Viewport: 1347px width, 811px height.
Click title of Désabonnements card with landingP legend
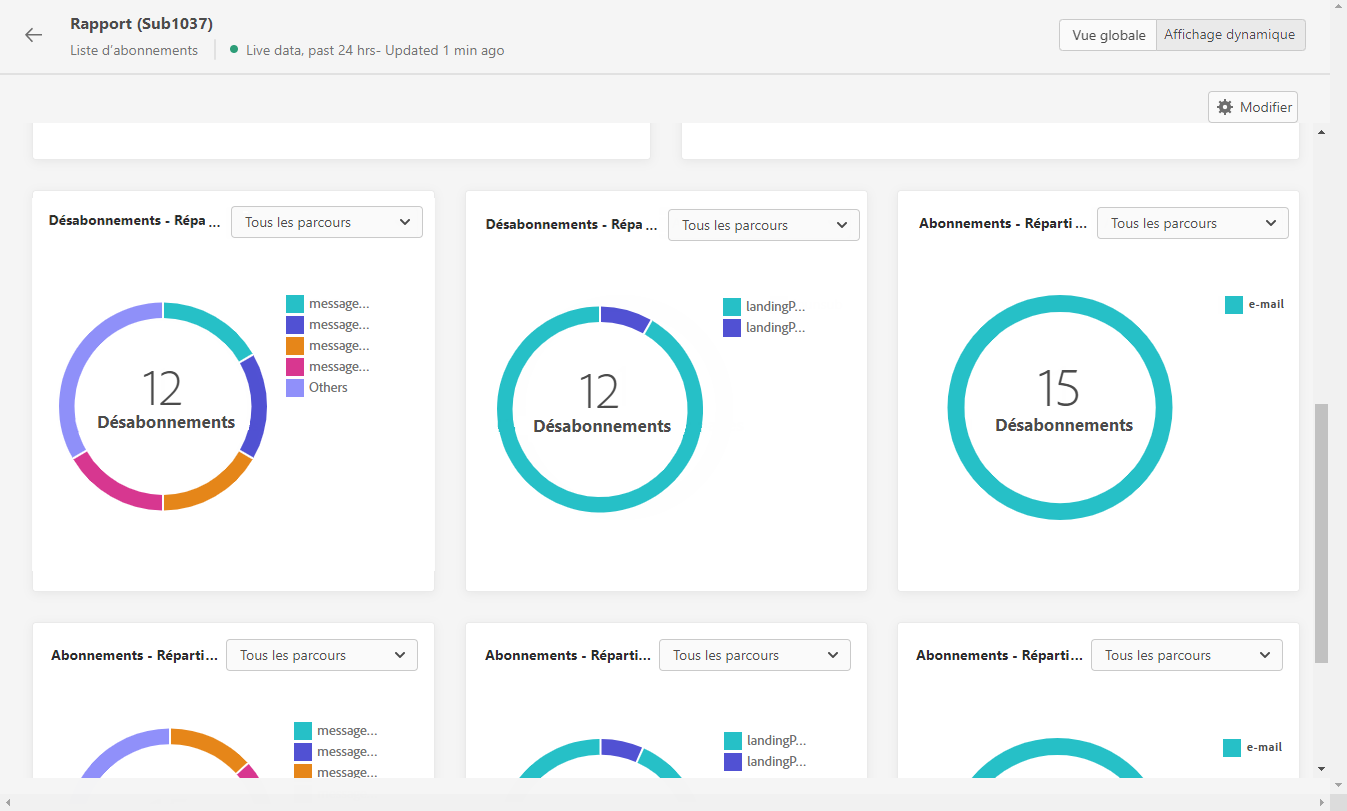[572, 225]
